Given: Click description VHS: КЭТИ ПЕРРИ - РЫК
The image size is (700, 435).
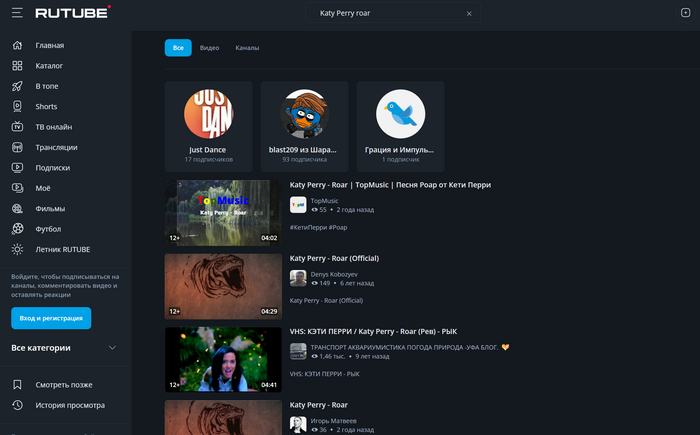Looking at the screenshot, I should tap(325, 374).
